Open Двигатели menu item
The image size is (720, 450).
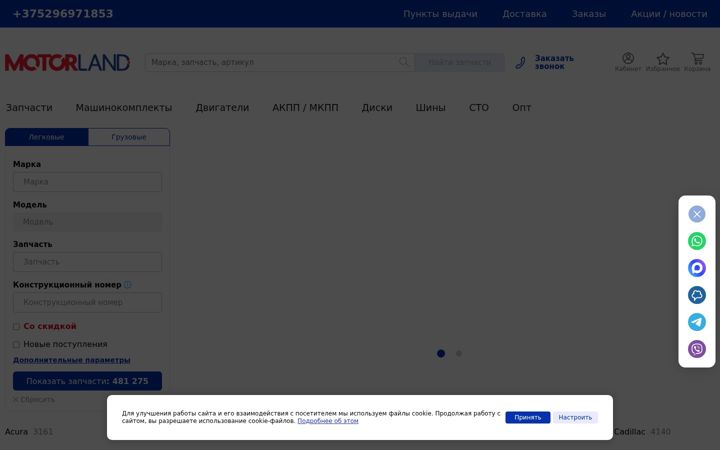(222, 107)
